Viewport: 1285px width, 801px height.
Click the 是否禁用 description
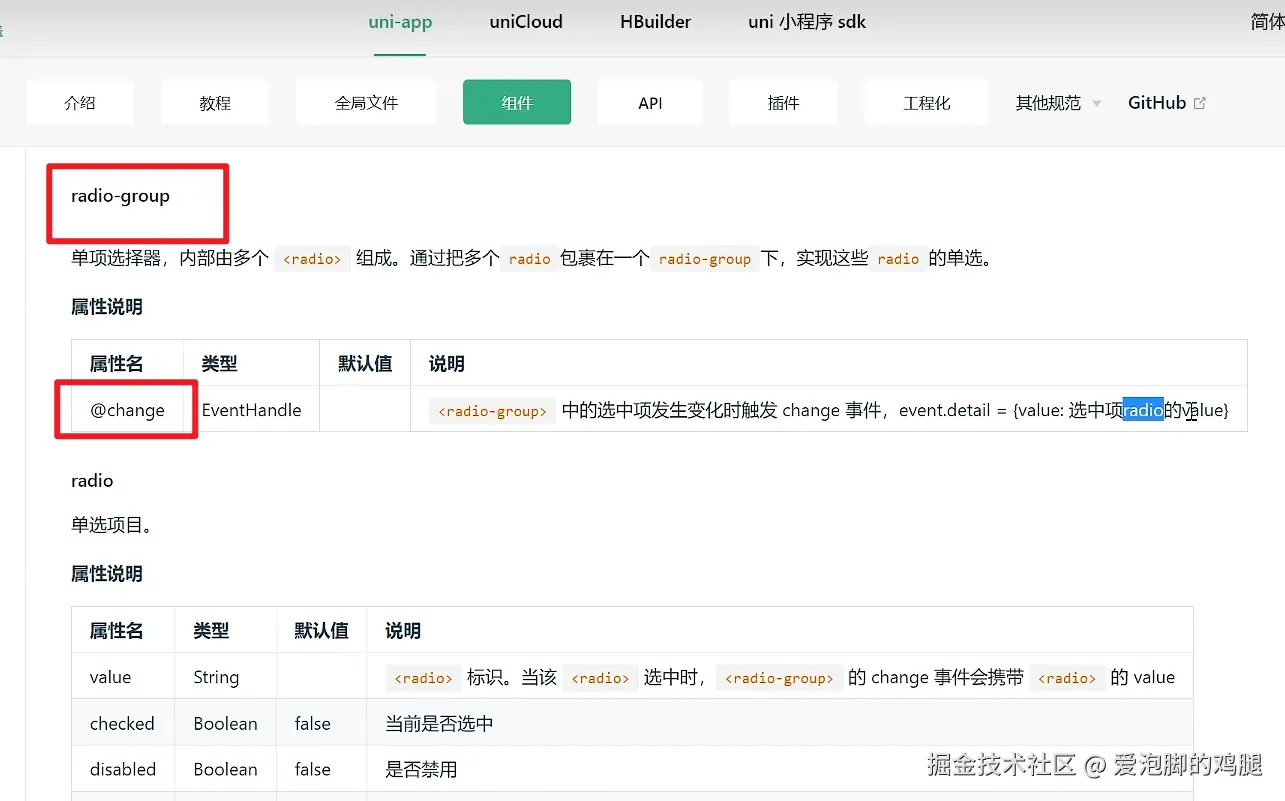pyautogui.click(x=421, y=769)
